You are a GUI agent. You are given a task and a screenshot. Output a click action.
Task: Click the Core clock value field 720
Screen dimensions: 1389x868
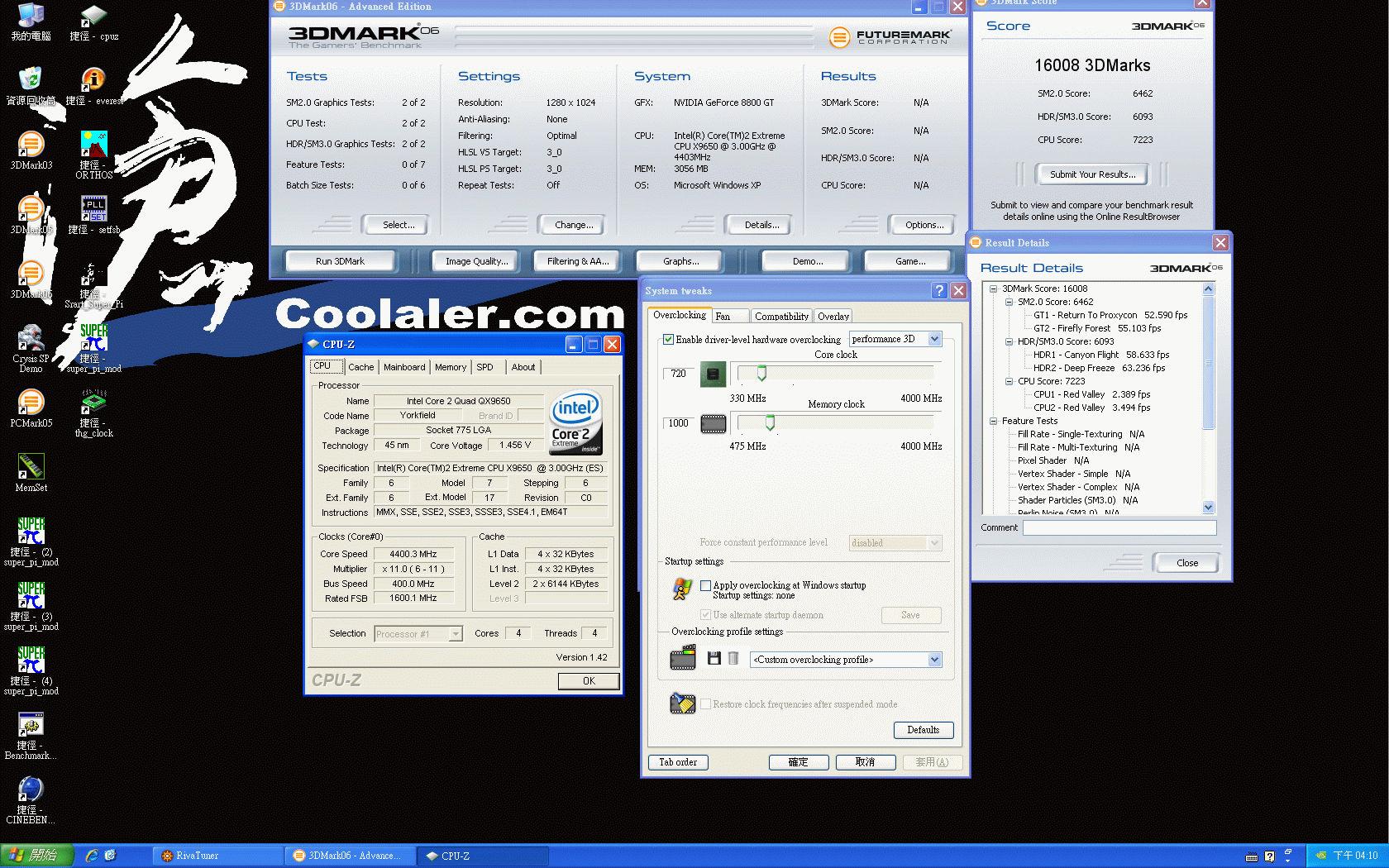679,374
